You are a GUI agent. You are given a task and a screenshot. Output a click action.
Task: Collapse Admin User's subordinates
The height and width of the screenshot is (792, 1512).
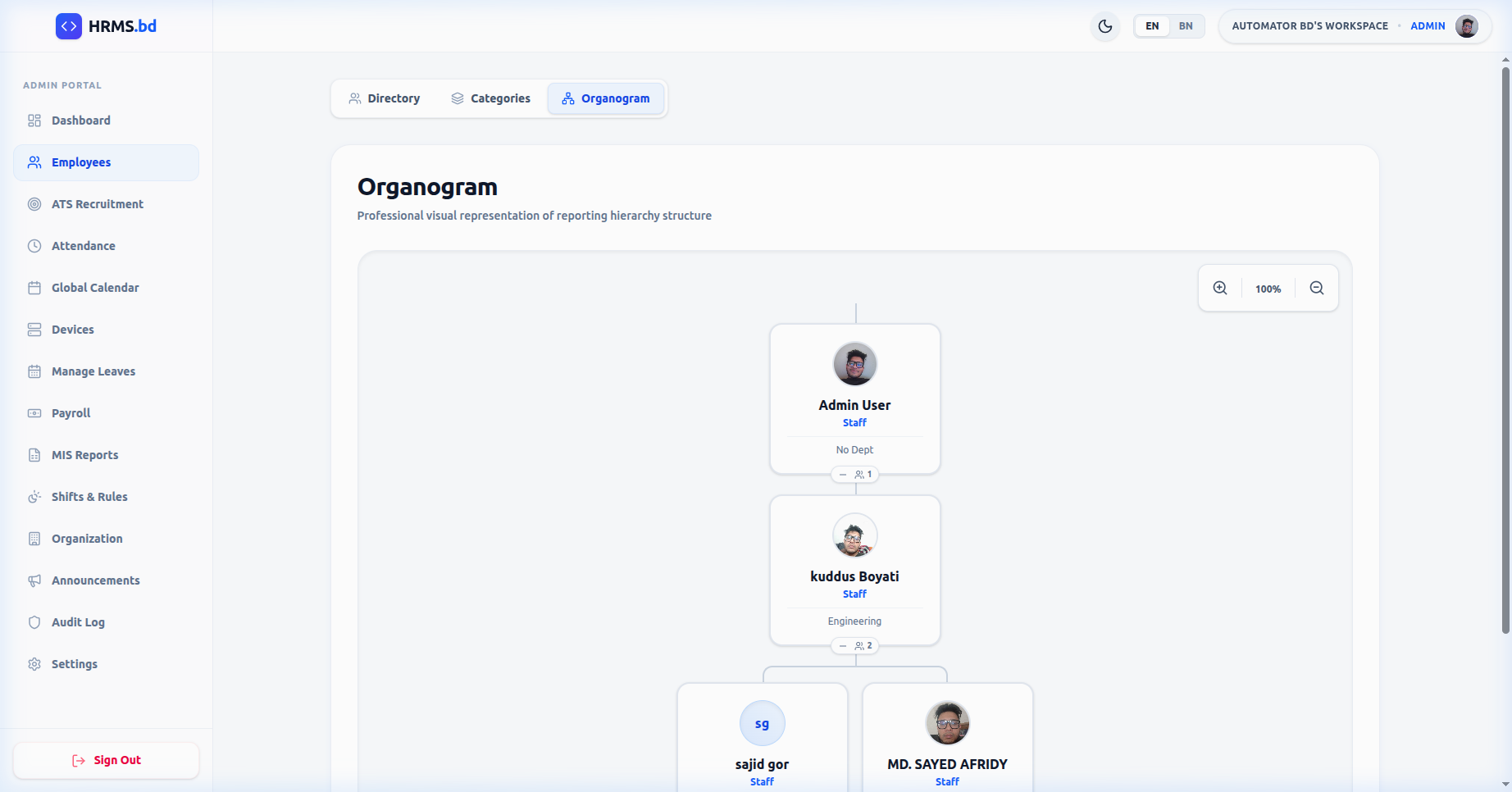[x=855, y=474]
